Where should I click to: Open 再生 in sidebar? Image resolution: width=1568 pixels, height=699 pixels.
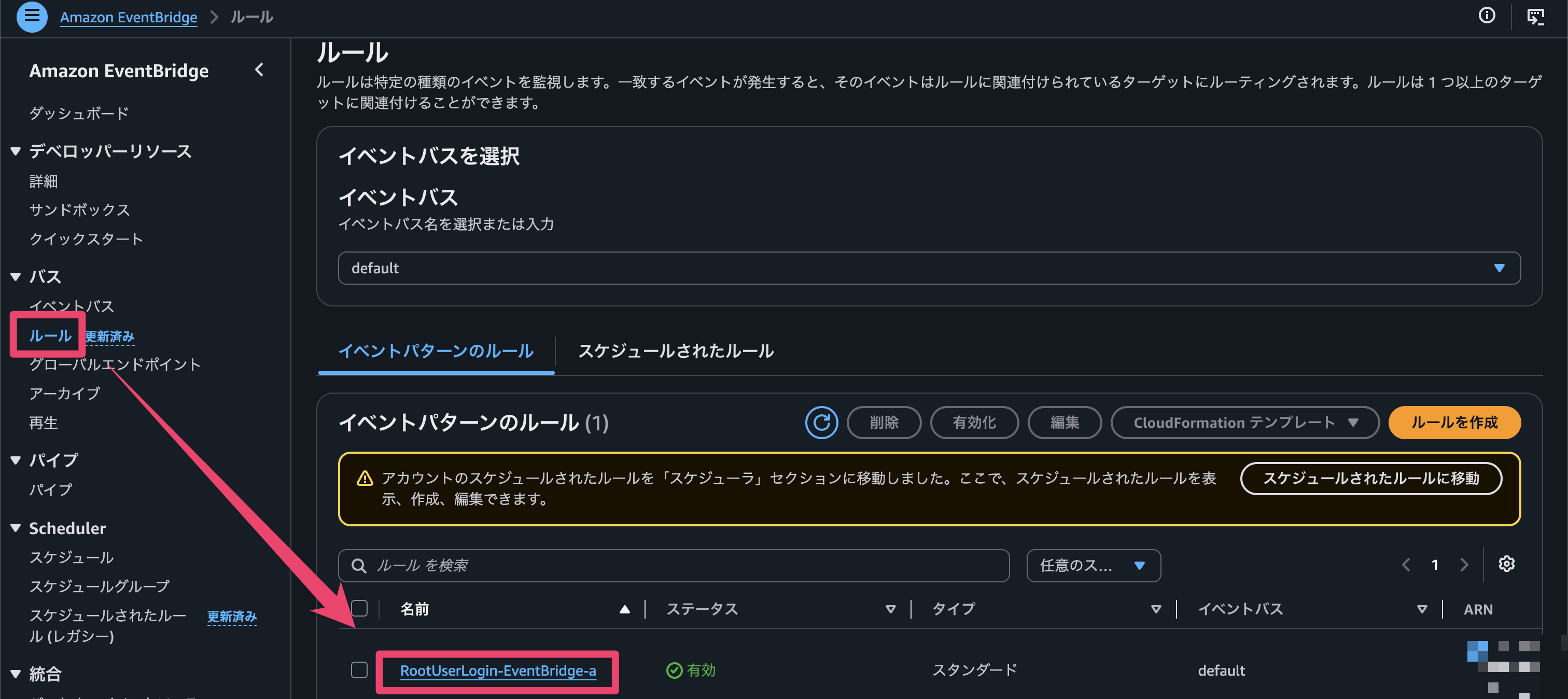43,423
